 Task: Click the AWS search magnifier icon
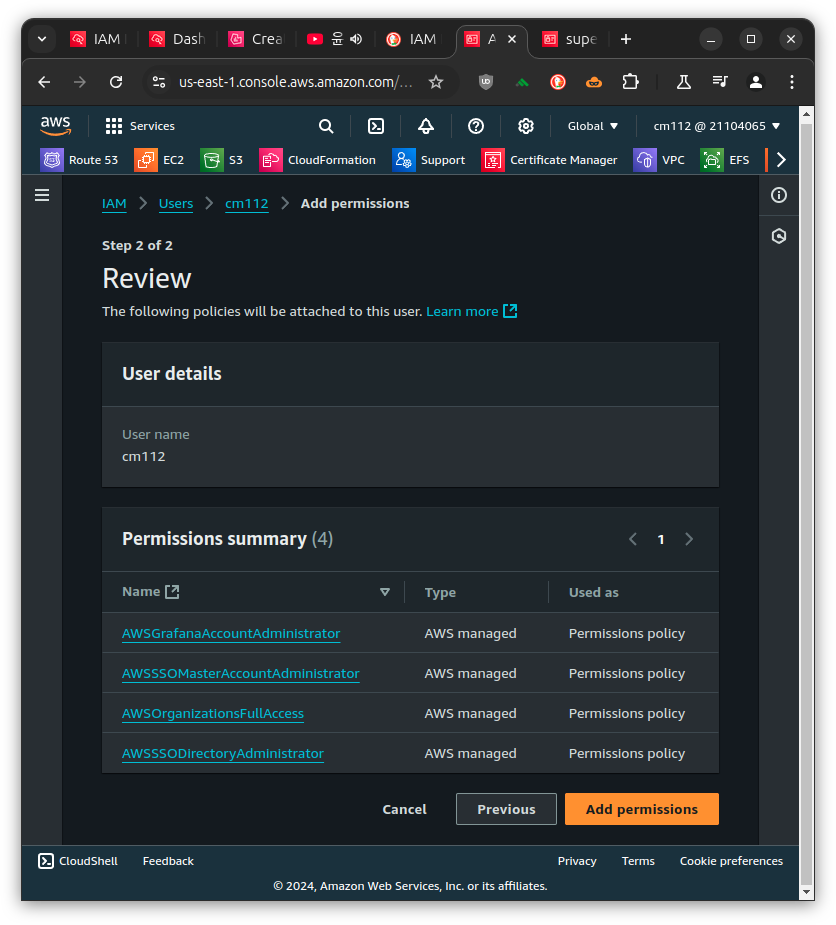(x=326, y=126)
